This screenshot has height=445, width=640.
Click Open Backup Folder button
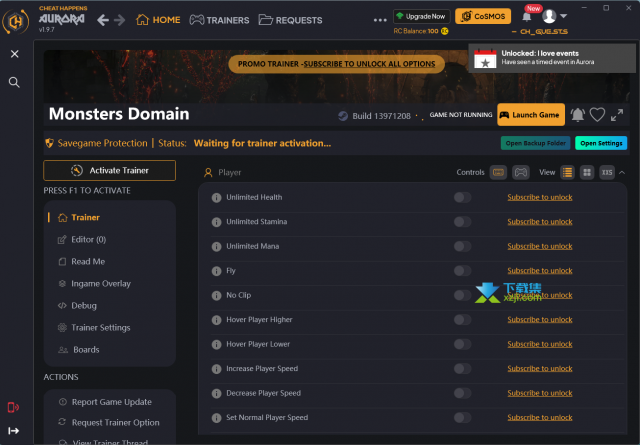tap(536, 143)
